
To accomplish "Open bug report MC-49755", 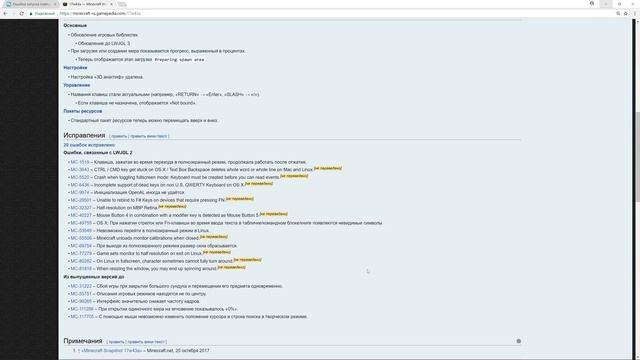I will [x=81, y=223].
